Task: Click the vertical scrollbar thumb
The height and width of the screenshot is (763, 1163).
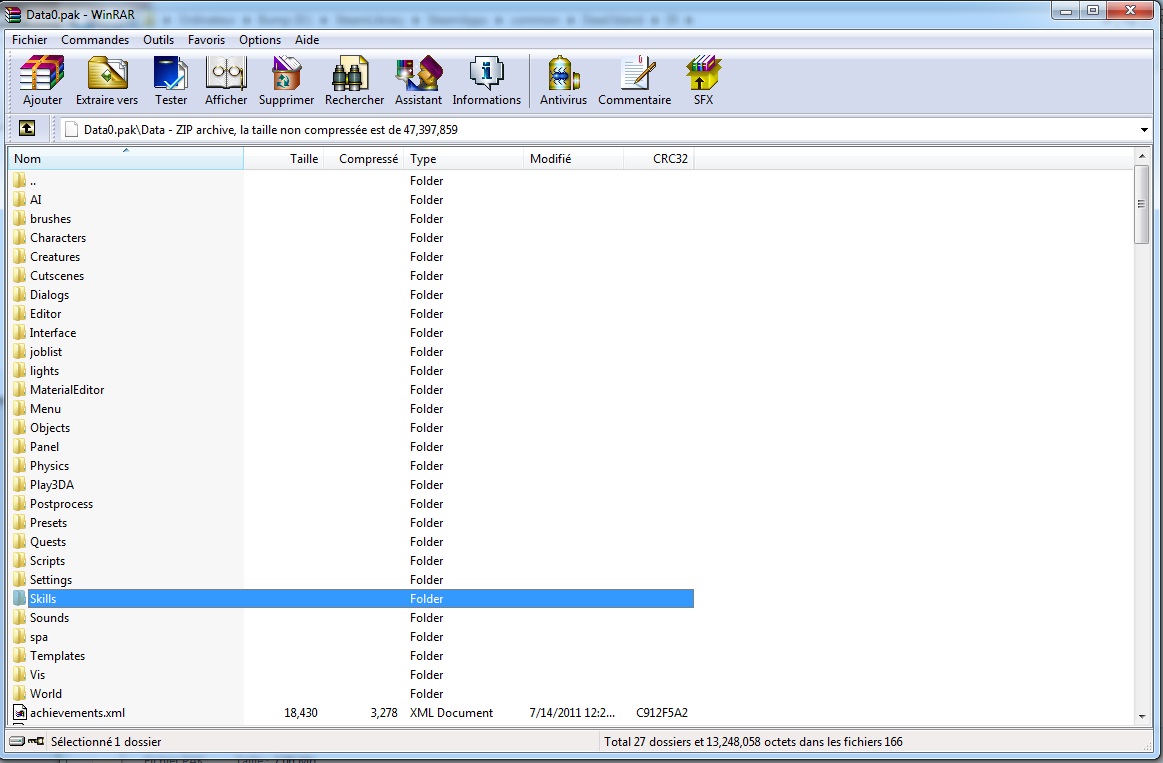Action: [x=1141, y=204]
